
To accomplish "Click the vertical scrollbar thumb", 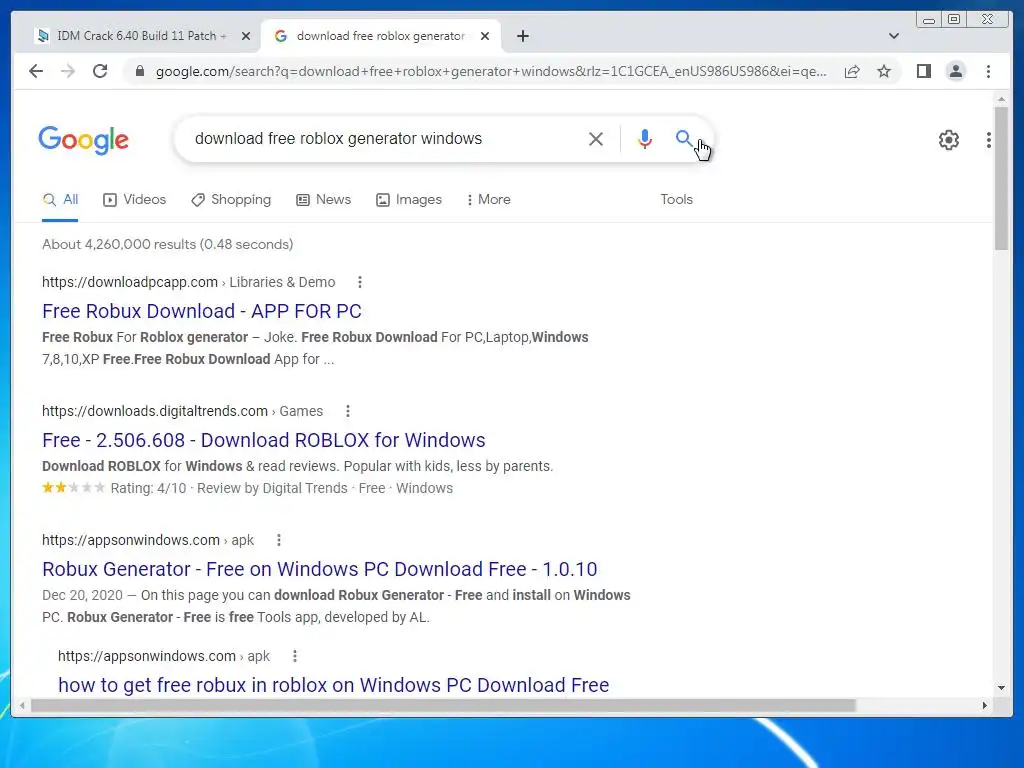I will [1001, 178].
